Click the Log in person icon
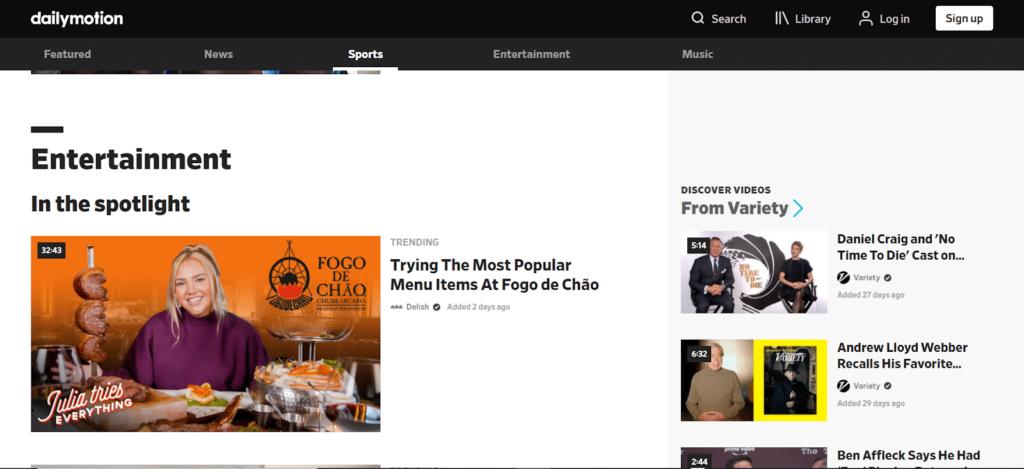The height and width of the screenshot is (469, 1024). pyautogui.click(x=866, y=18)
